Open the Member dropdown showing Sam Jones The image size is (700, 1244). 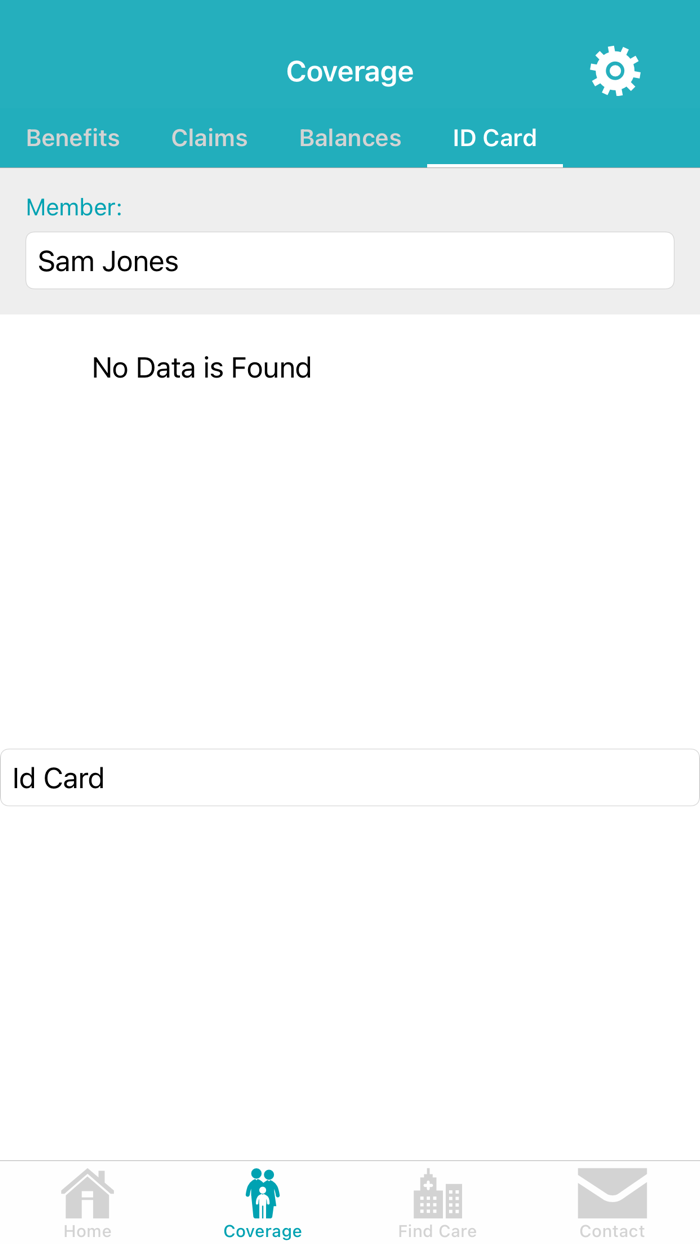pos(350,261)
